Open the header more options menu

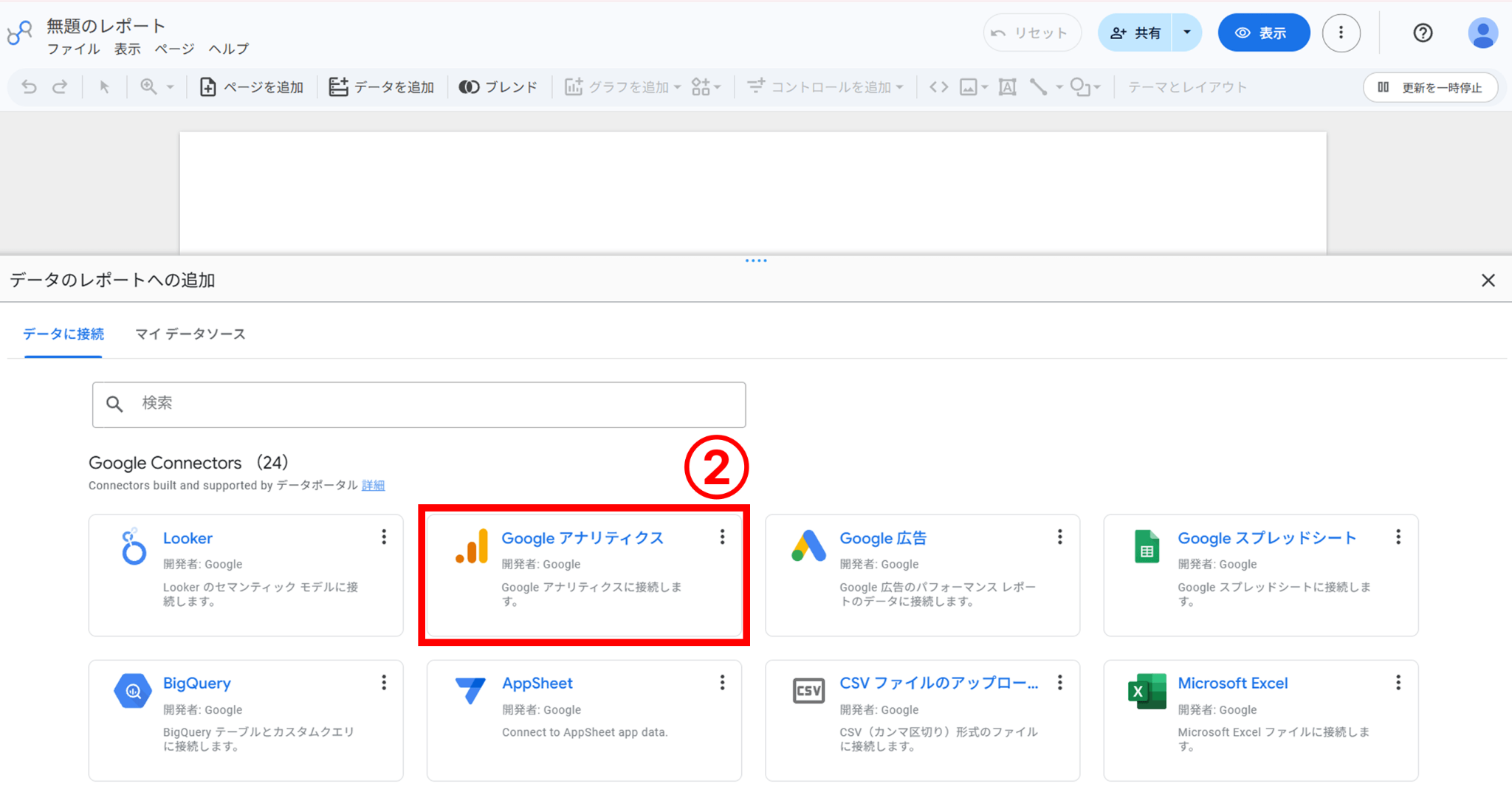coord(1341,33)
